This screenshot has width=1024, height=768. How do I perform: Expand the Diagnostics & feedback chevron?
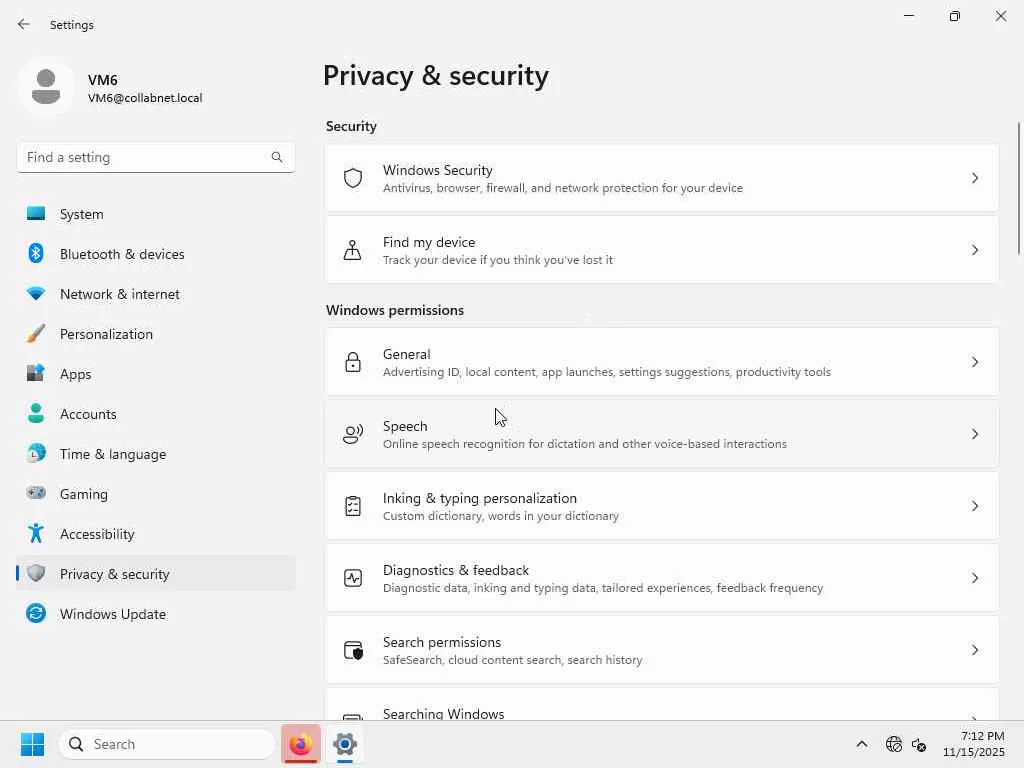(x=975, y=578)
